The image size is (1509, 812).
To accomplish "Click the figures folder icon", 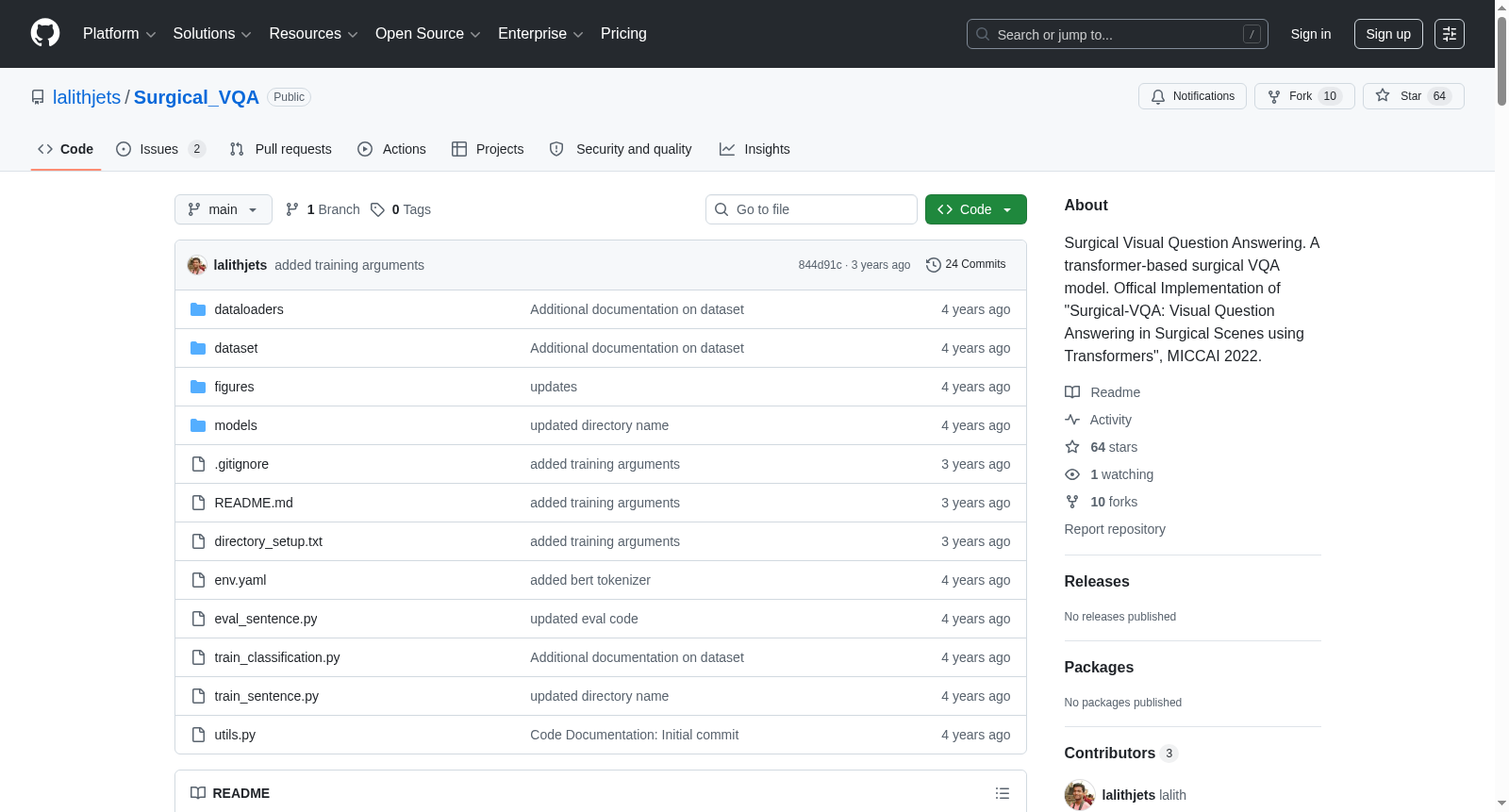I will [198, 387].
